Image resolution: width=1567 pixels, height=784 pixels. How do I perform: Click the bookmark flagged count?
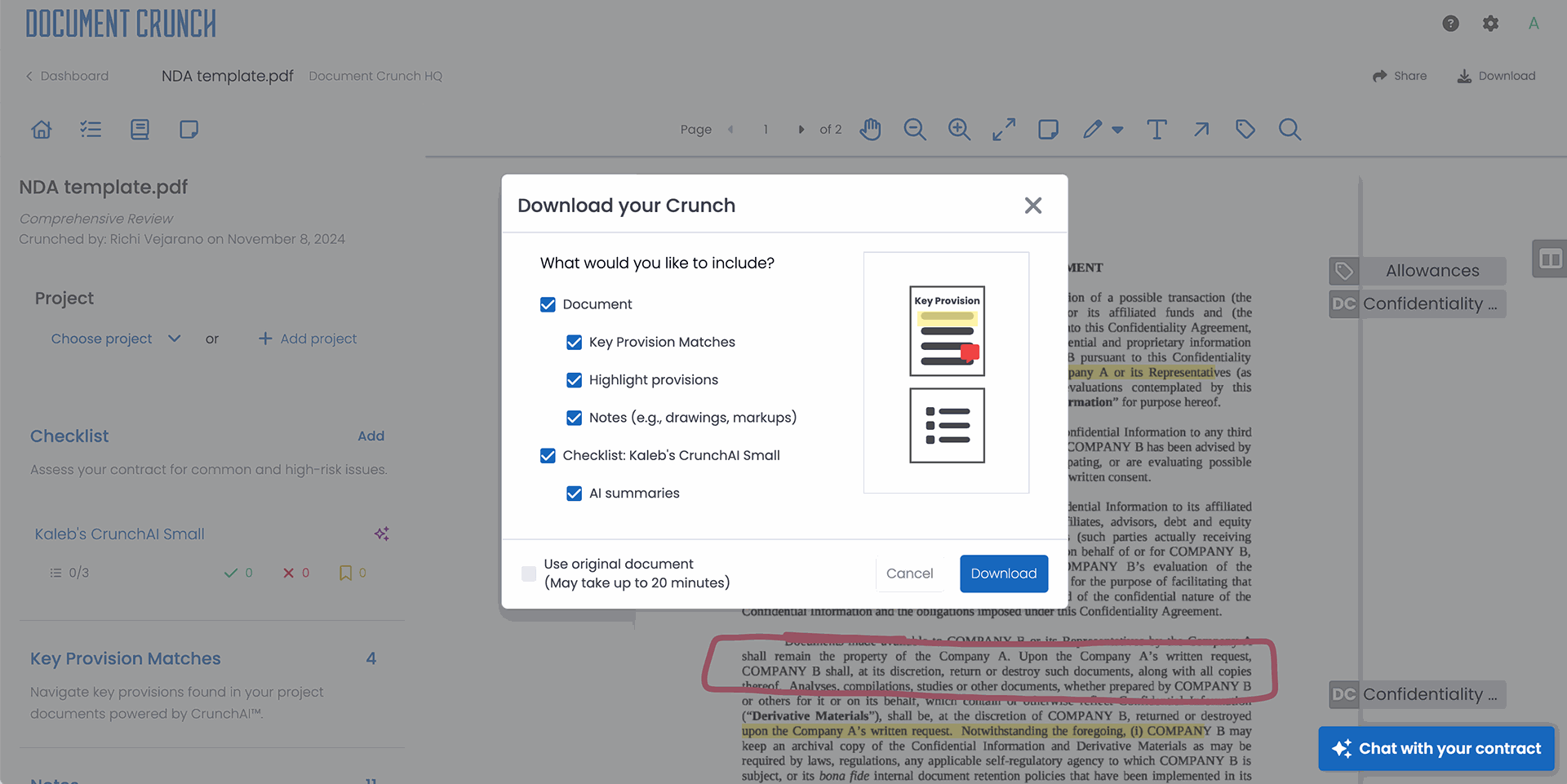(353, 573)
